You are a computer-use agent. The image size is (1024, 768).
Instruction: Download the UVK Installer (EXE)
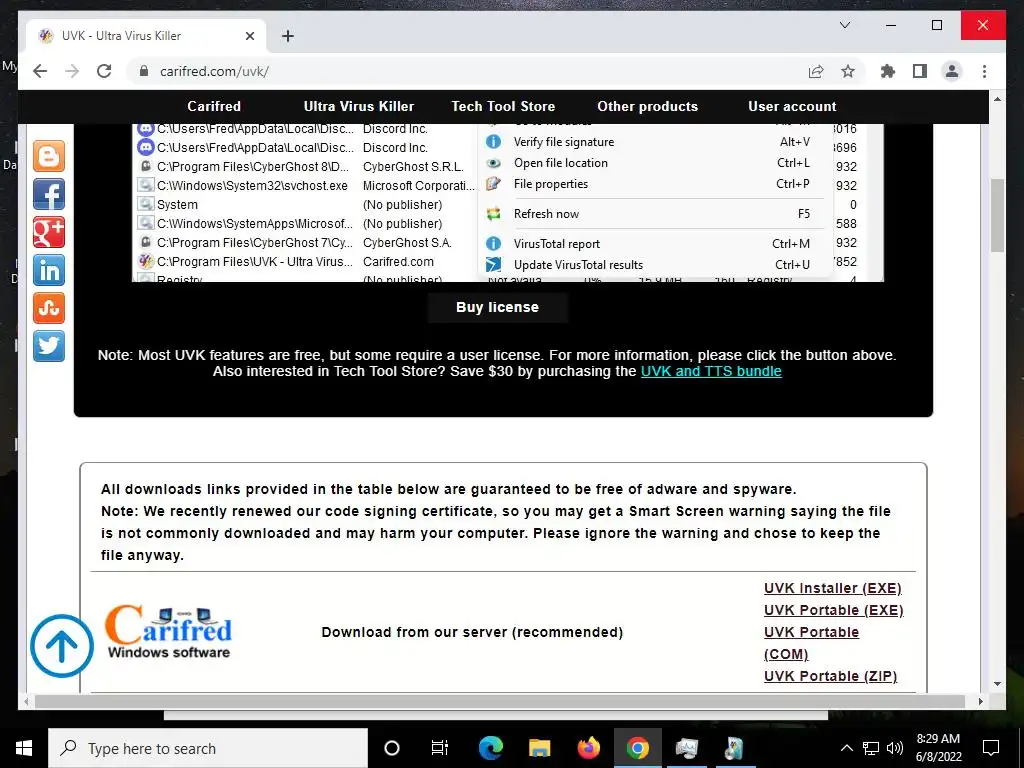click(833, 588)
